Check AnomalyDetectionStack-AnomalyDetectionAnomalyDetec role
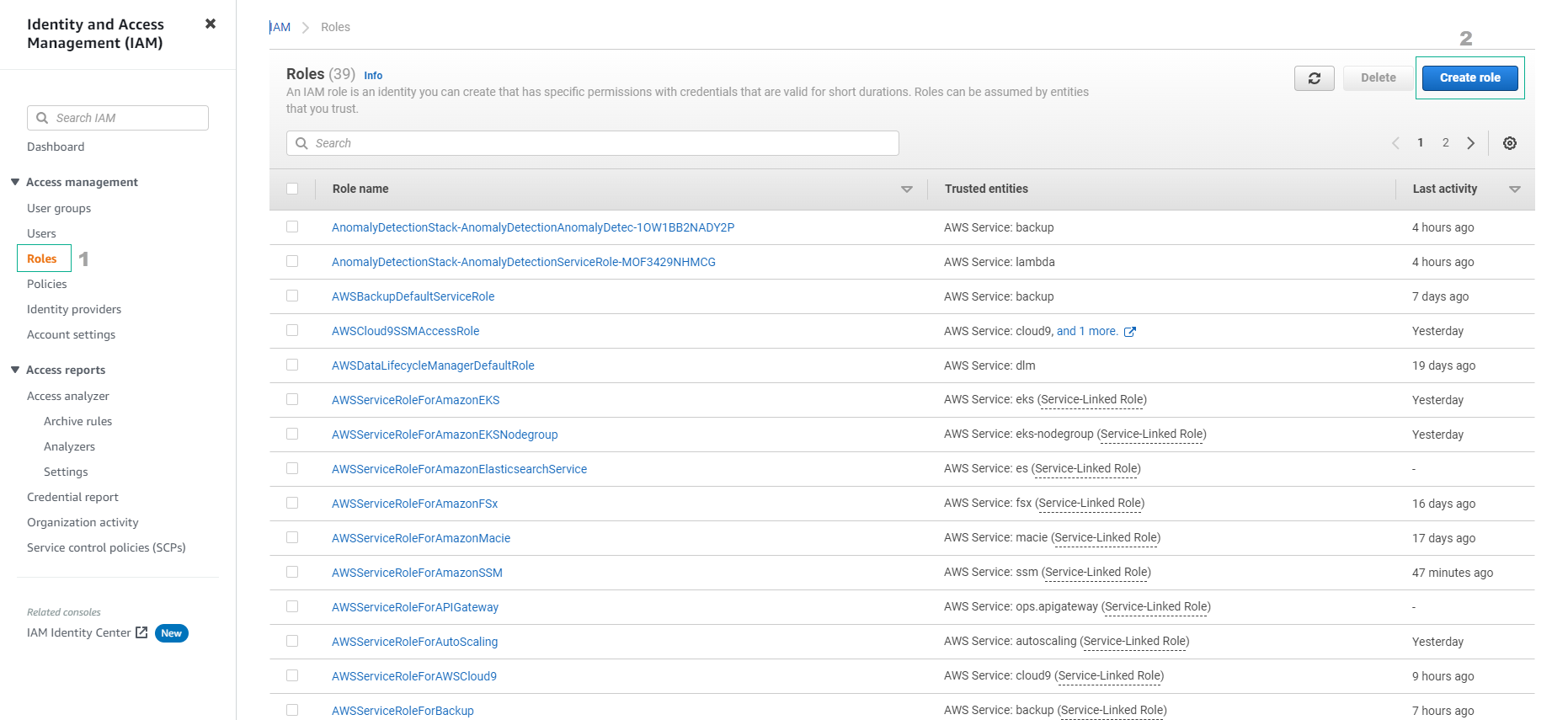The height and width of the screenshot is (720, 1568). [x=292, y=227]
